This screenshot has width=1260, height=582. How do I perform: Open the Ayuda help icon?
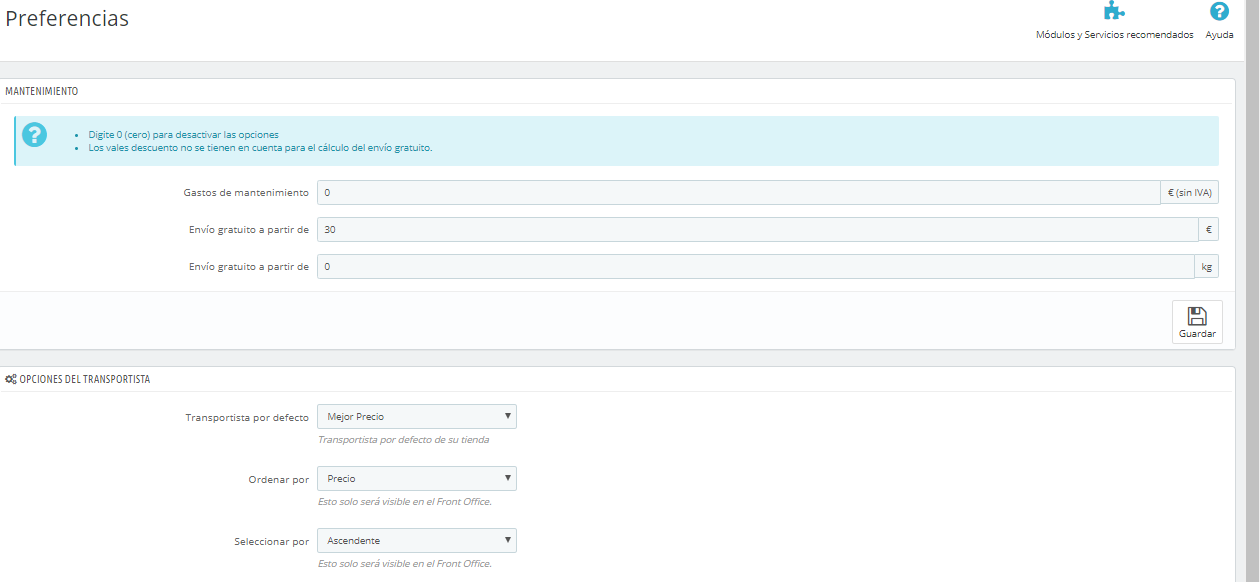pyautogui.click(x=1219, y=12)
